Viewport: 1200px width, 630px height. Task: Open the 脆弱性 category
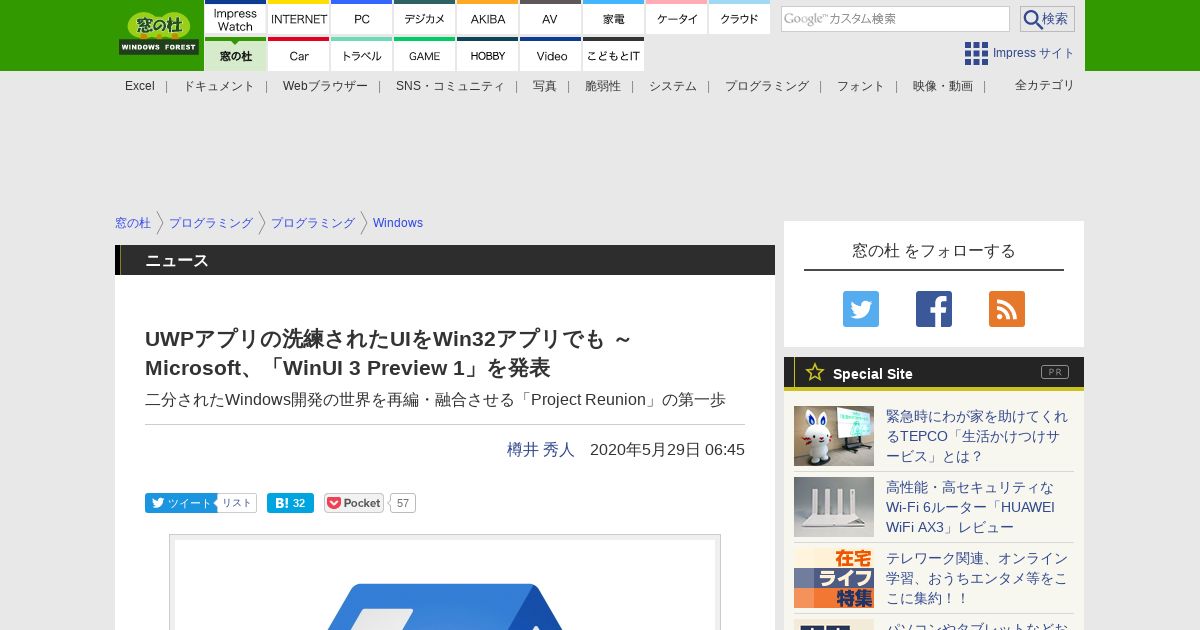point(603,86)
